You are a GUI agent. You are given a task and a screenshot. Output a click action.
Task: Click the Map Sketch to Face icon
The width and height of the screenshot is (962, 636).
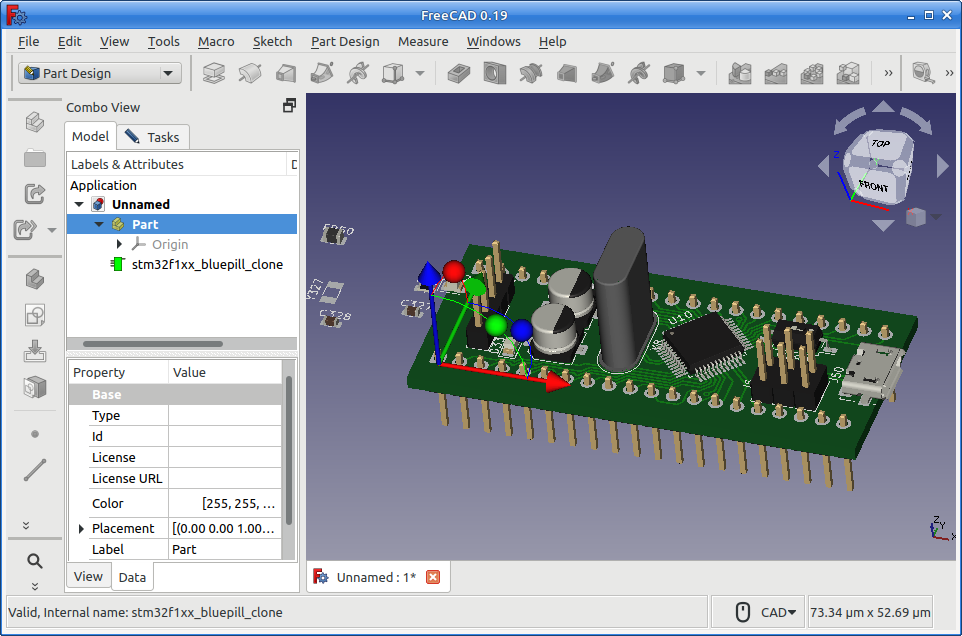[x=35, y=388]
